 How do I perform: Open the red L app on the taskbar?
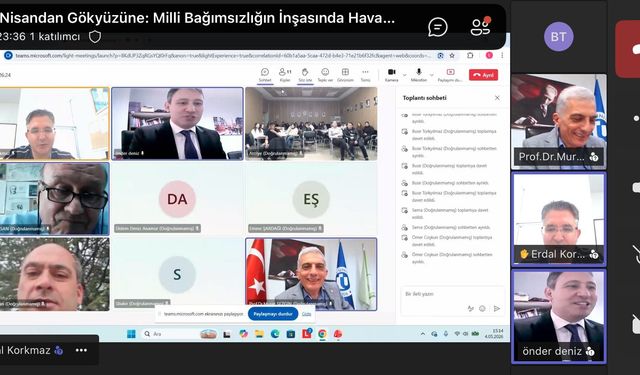pyautogui.click(x=307, y=334)
